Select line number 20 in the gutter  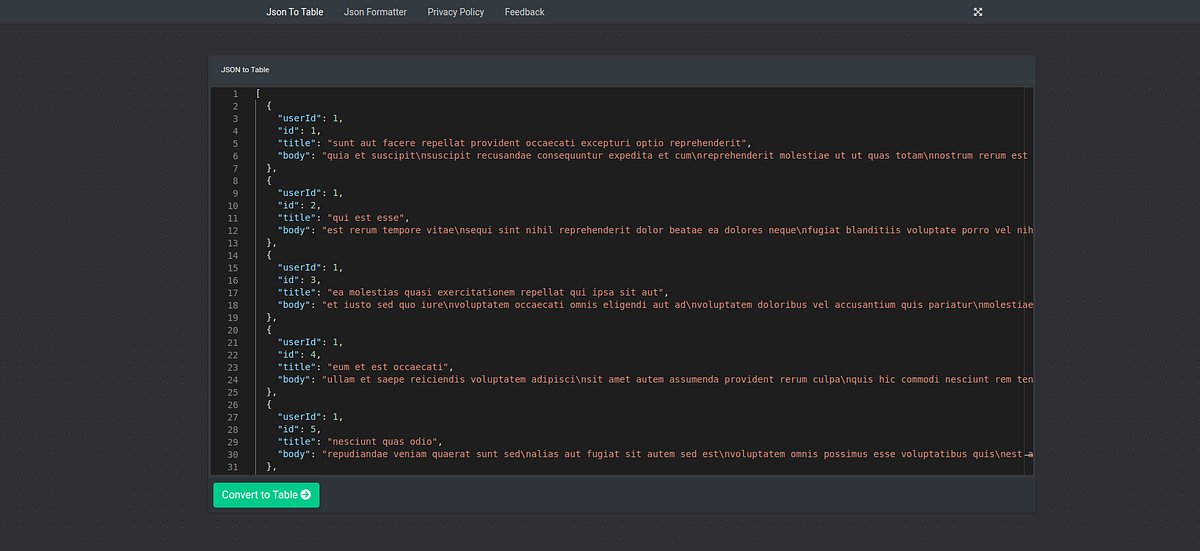[234, 330]
